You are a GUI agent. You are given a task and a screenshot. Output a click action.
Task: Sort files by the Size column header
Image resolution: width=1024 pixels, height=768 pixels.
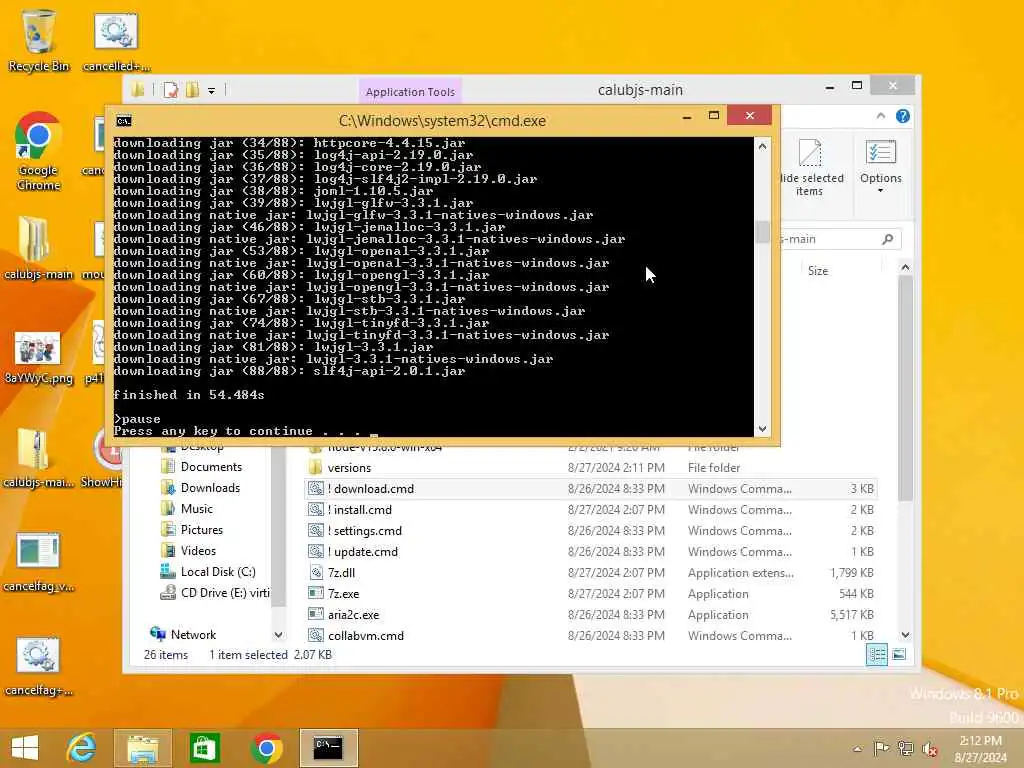(818, 270)
